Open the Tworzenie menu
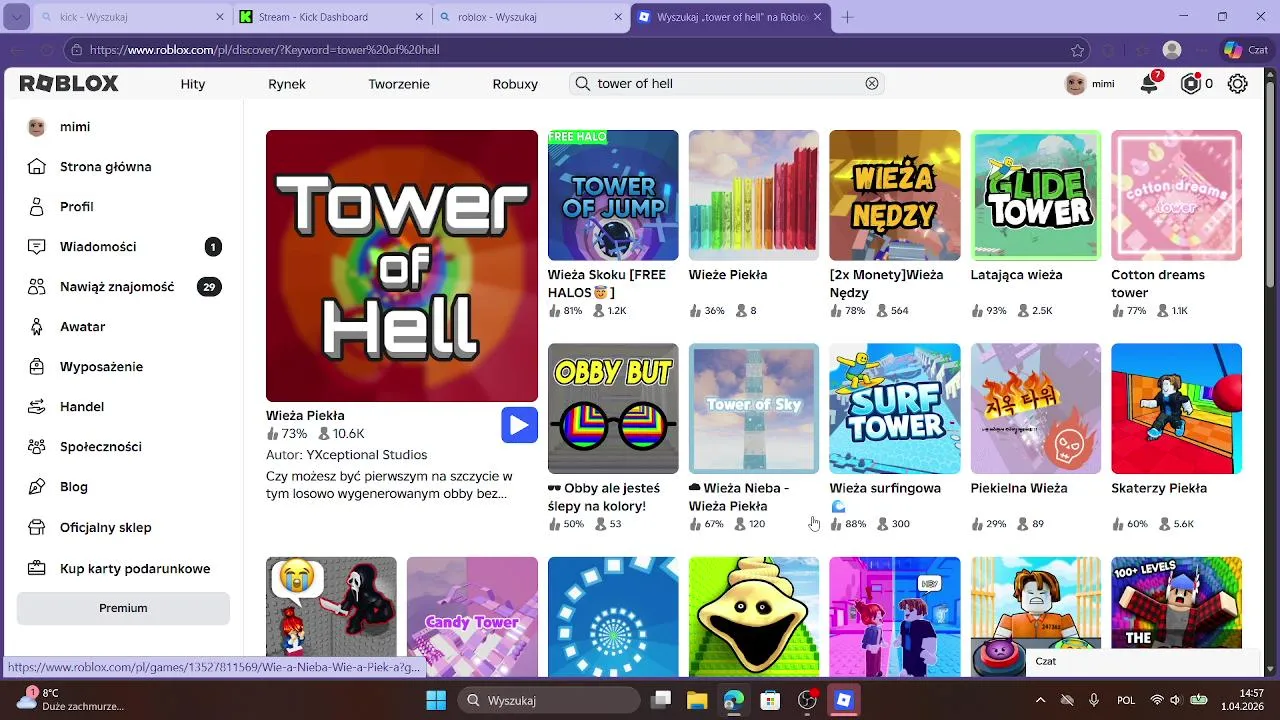Image resolution: width=1280 pixels, height=720 pixels. (x=399, y=84)
